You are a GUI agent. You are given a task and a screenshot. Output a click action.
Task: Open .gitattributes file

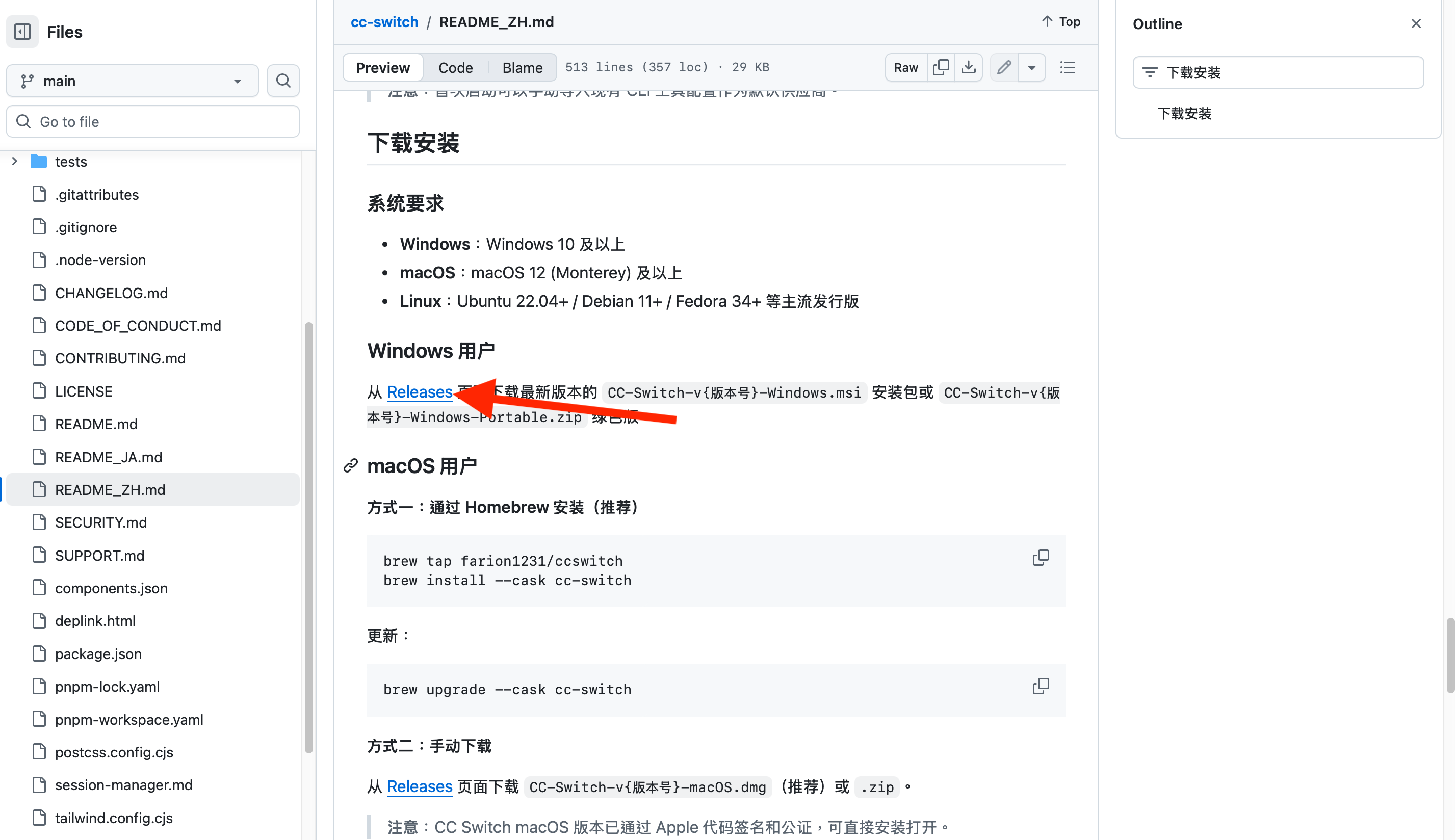point(97,194)
